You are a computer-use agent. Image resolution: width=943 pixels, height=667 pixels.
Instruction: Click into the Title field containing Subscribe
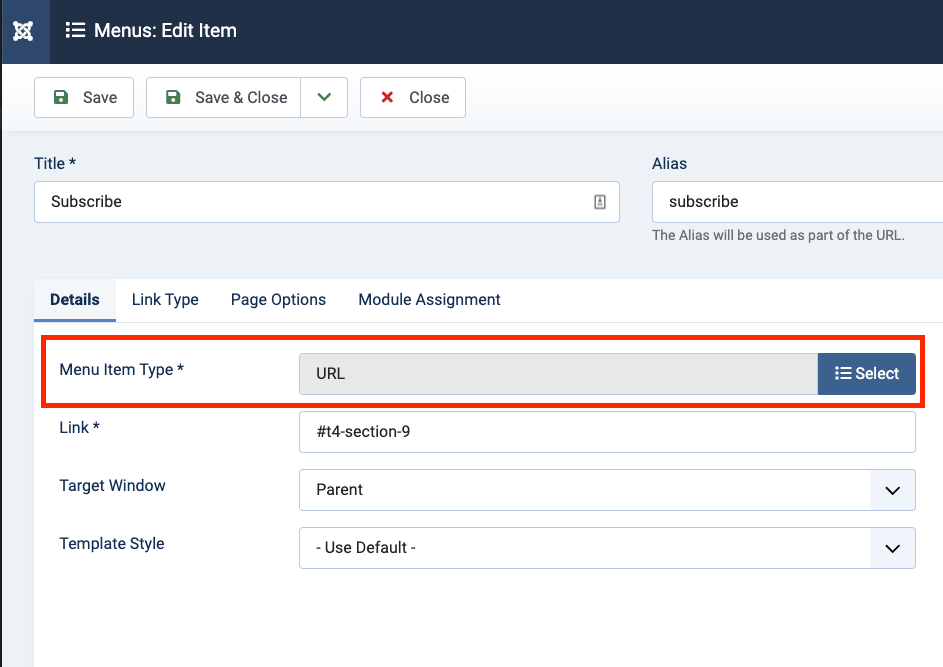coord(310,202)
